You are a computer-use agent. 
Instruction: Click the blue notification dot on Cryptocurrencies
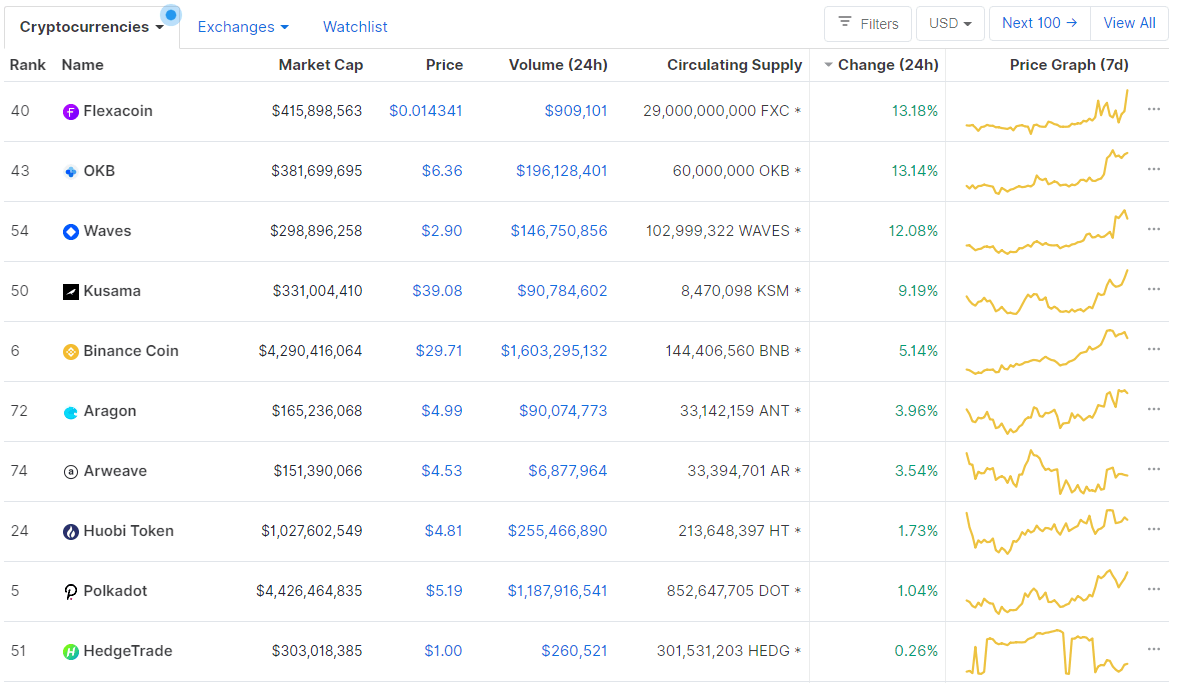point(171,14)
